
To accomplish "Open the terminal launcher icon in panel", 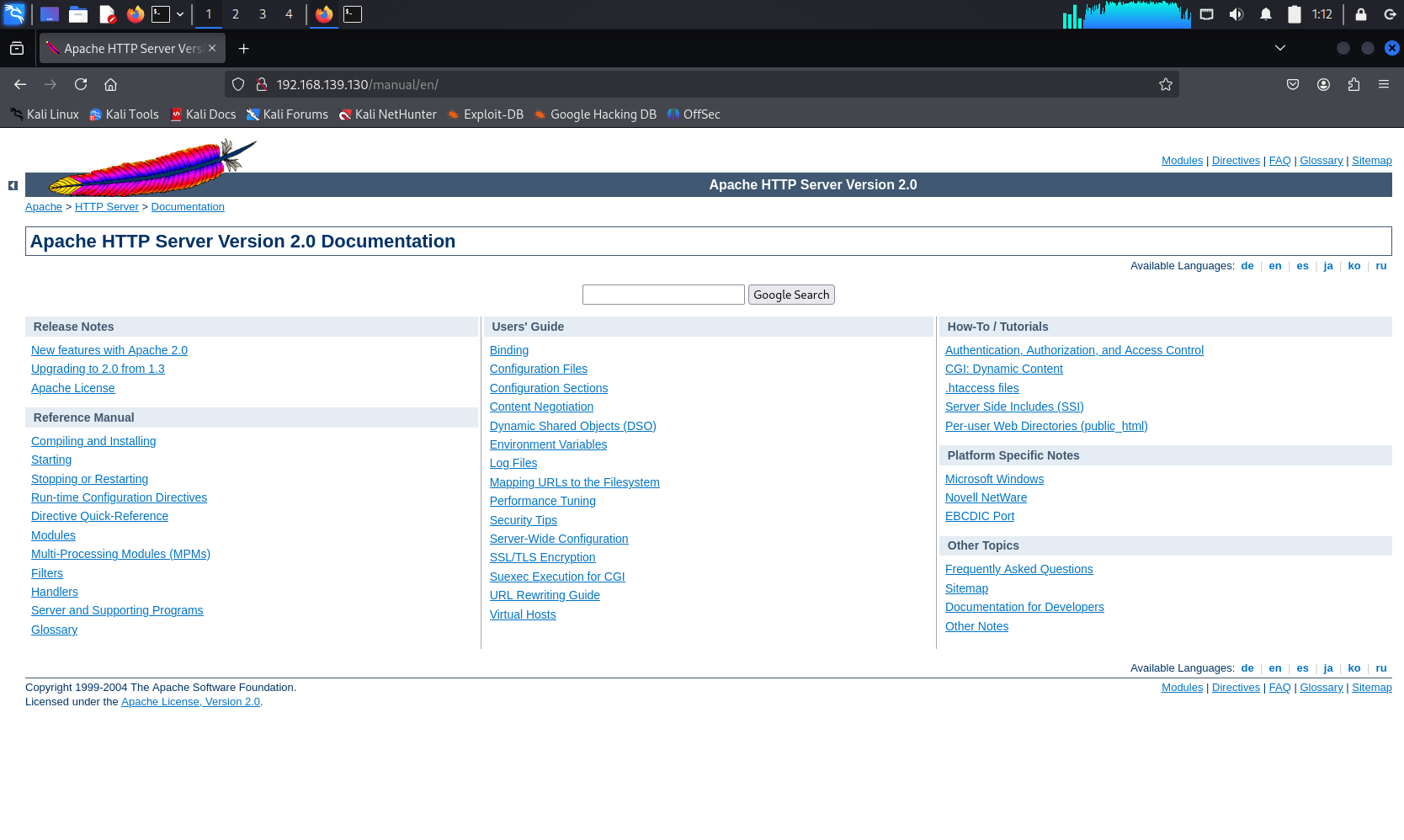I will [x=161, y=14].
